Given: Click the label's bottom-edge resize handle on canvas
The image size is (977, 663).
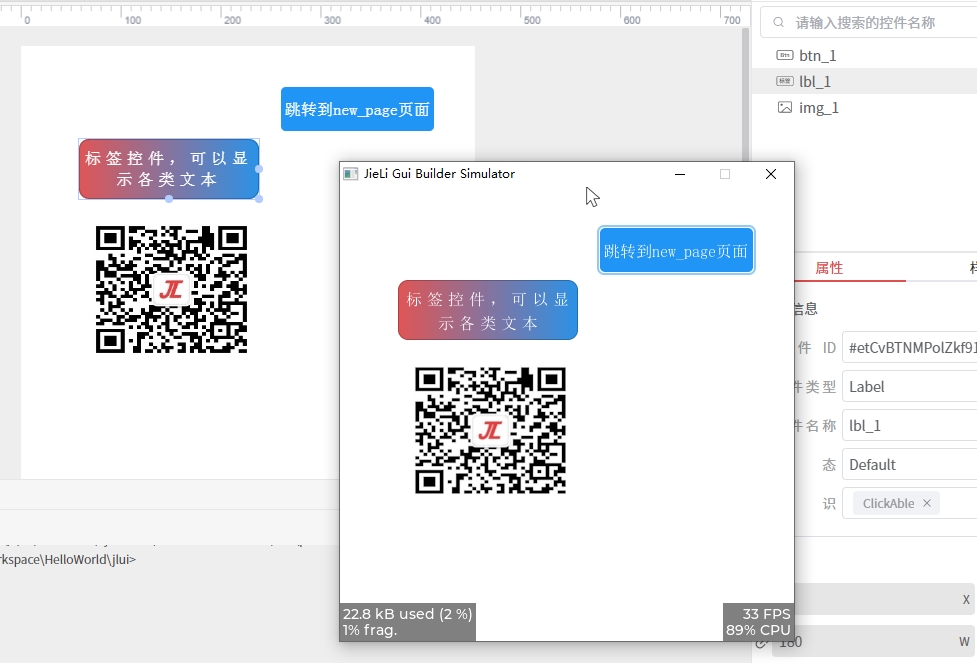Looking at the screenshot, I should click(x=169, y=199).
